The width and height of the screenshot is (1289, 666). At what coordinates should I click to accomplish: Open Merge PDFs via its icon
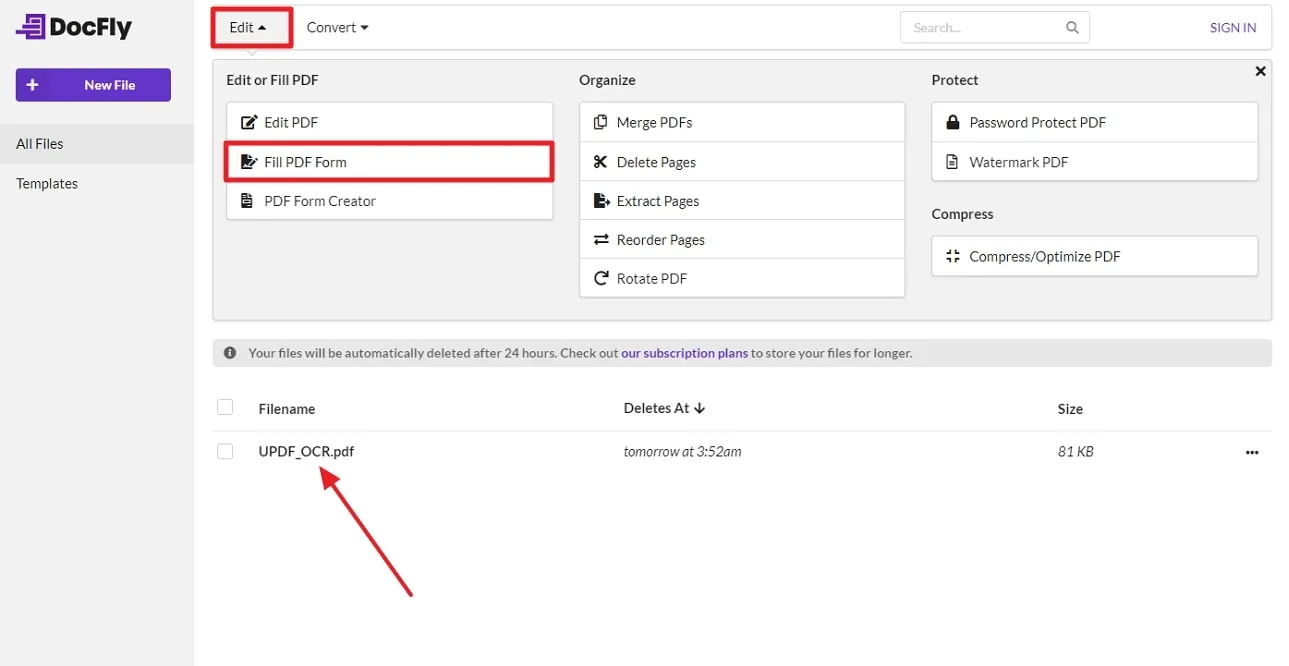point(602,121)
